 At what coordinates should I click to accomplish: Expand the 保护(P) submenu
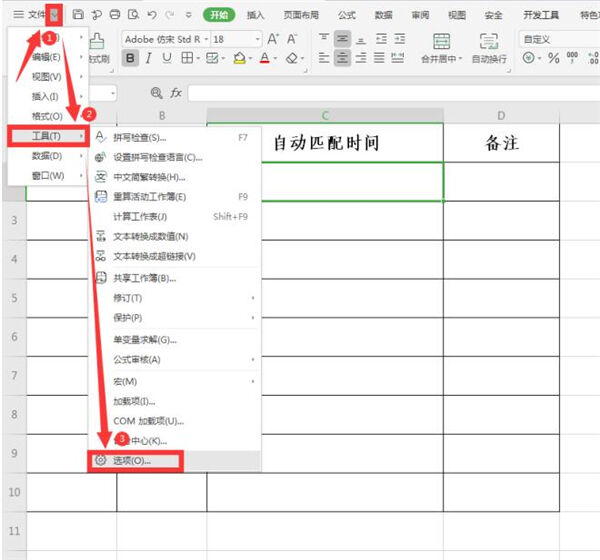pyautogui.click(x=253, y=318)
